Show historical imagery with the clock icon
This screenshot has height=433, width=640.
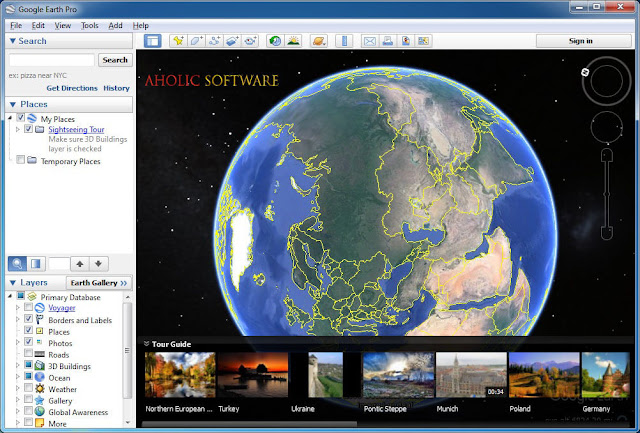coord(276,41)
